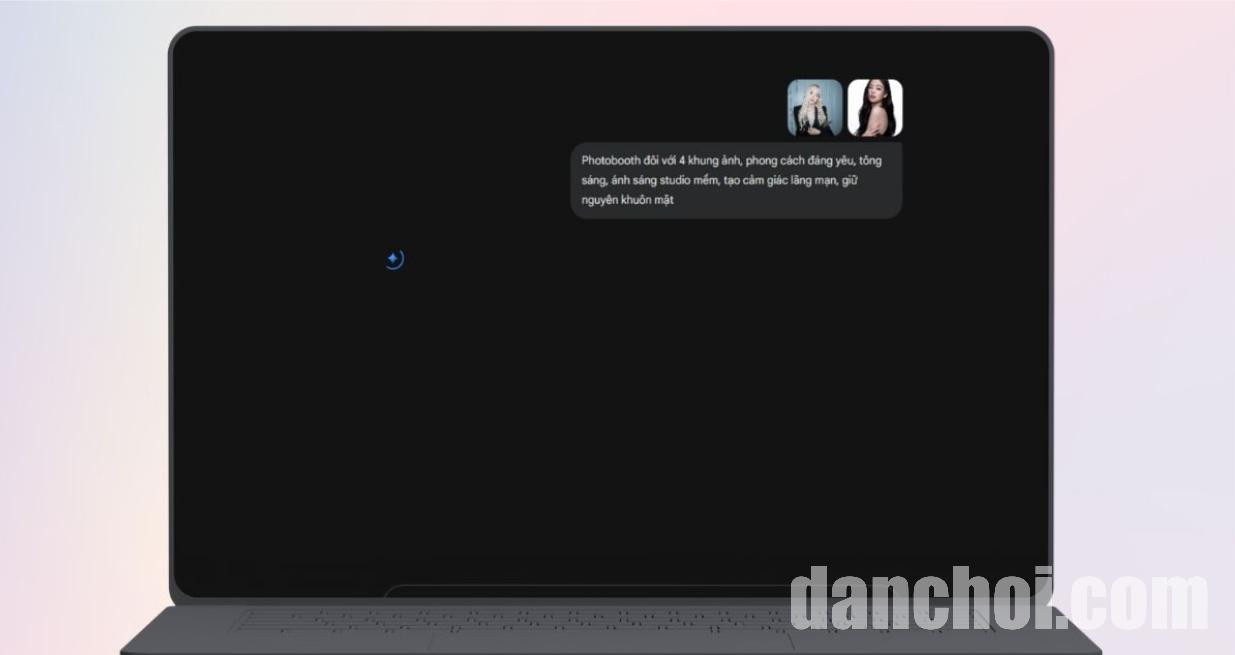The height and width of the screenshot is (655, 1235).
Task: Click "nguyên khuôn mặt" on the last line
Action: coord(627,201)
